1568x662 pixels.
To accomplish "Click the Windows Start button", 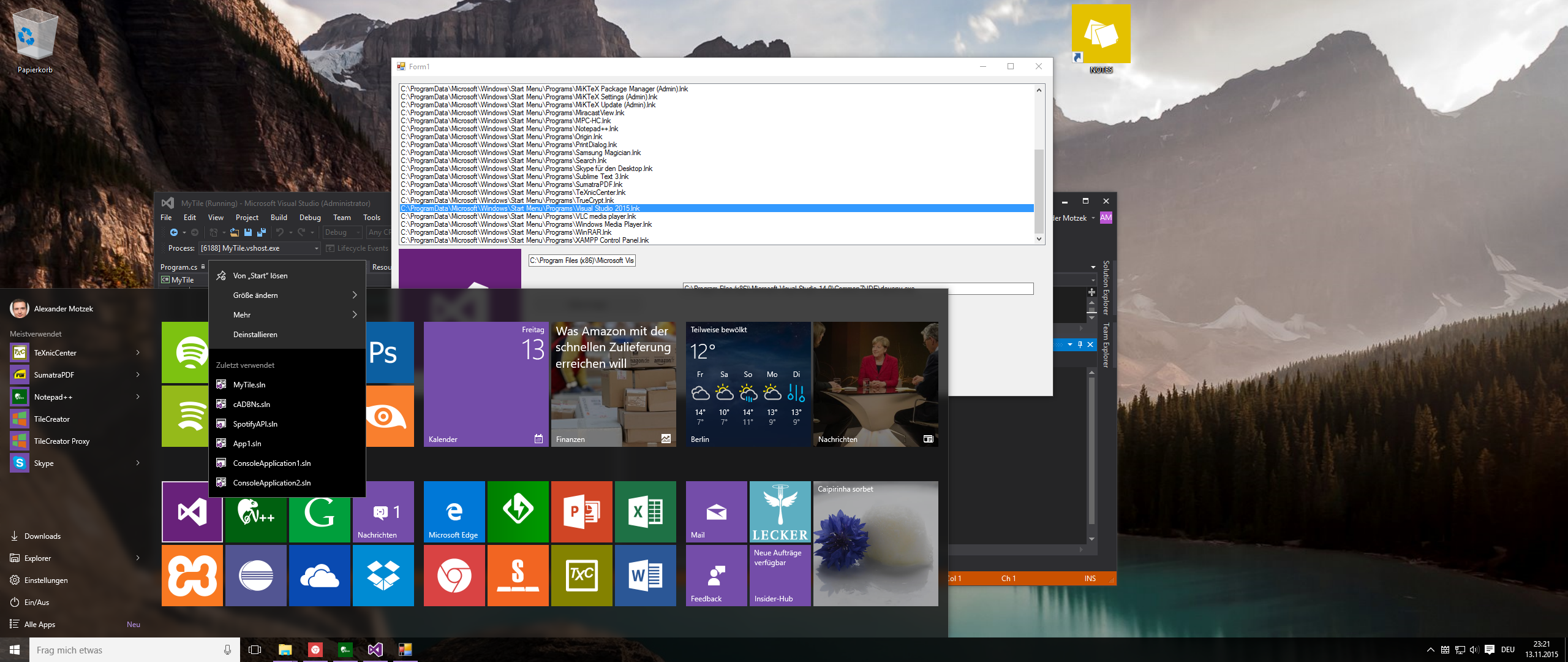I will [15, 650].
